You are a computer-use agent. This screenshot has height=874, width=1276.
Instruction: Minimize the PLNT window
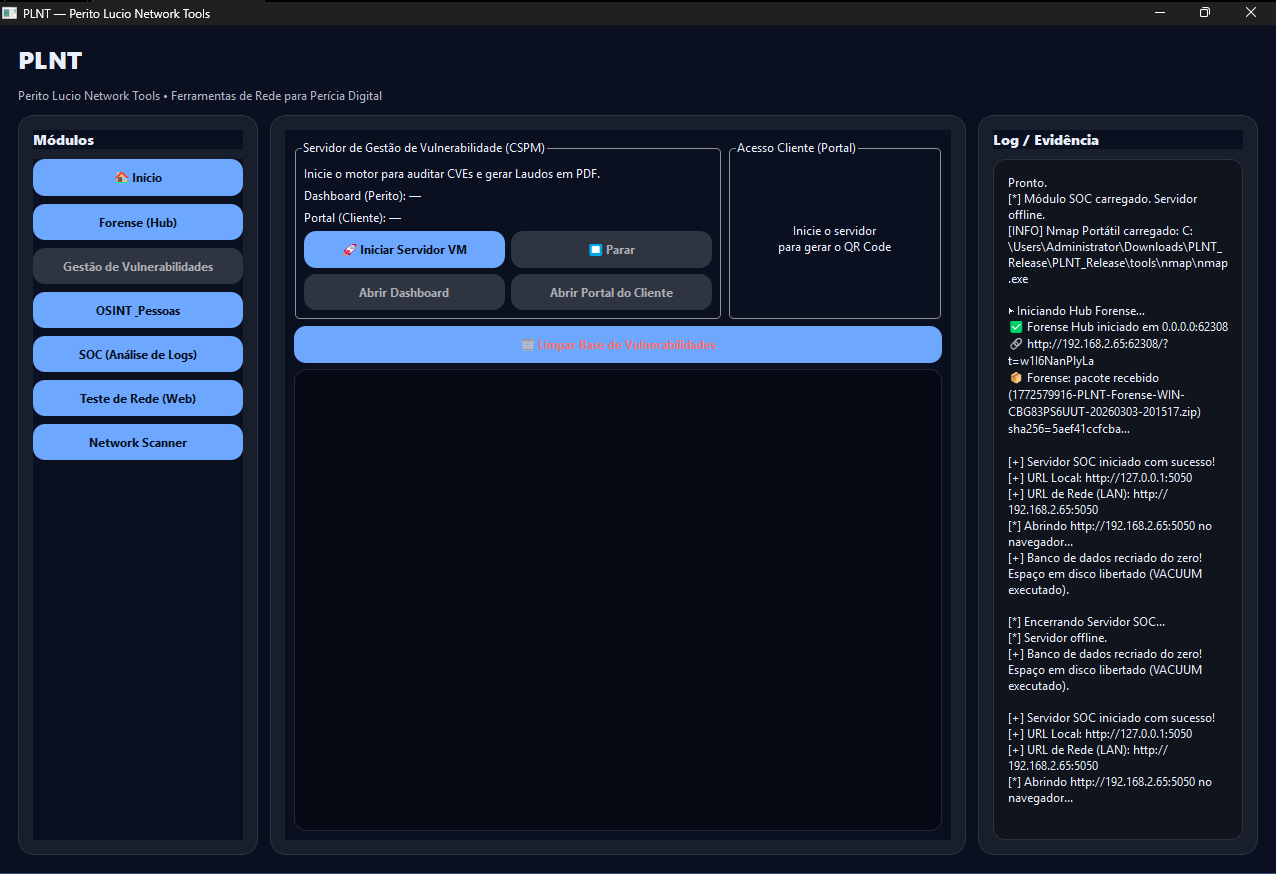tap(1160, 13)
